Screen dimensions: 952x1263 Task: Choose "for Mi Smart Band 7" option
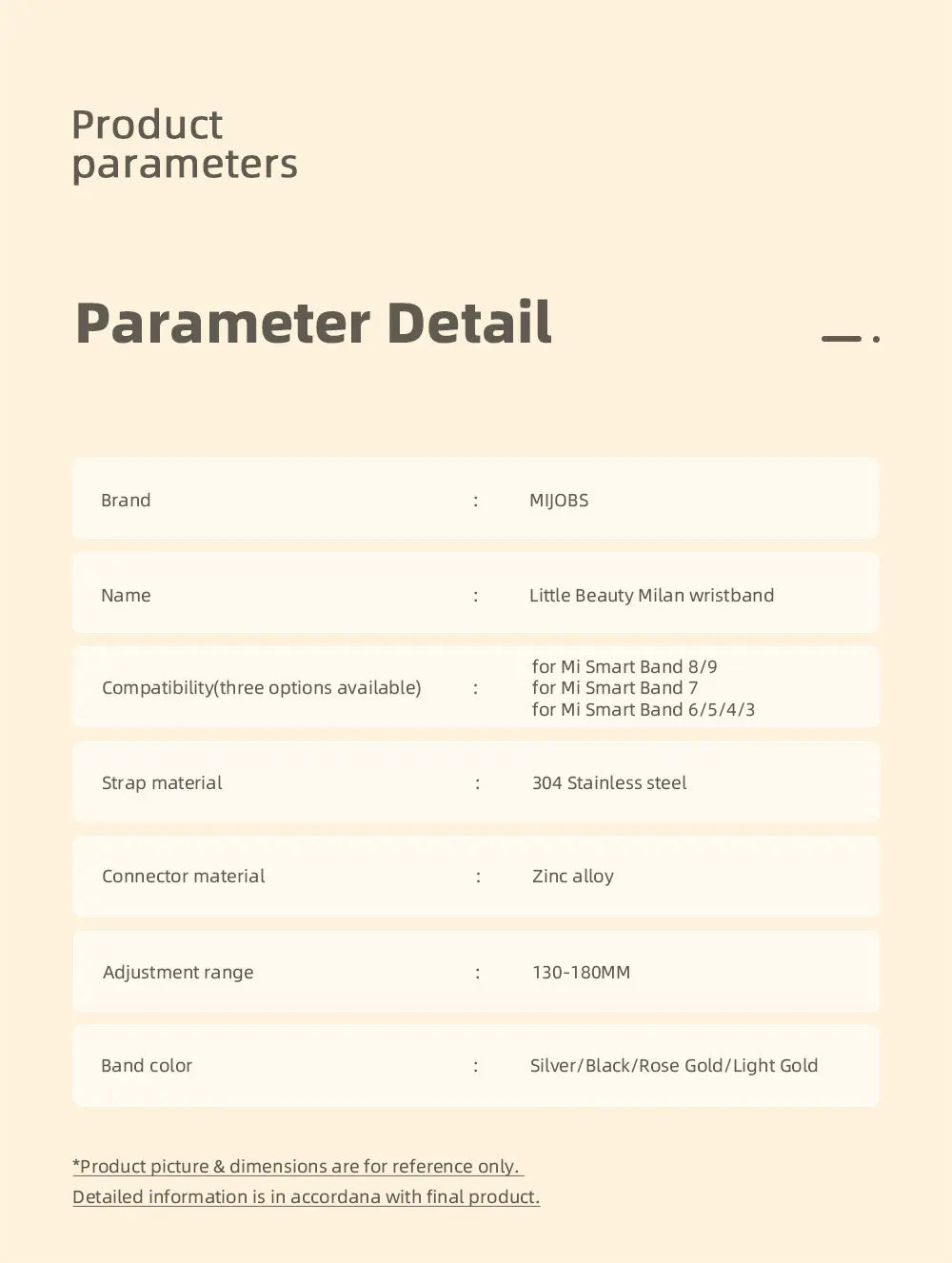(615, 688)
